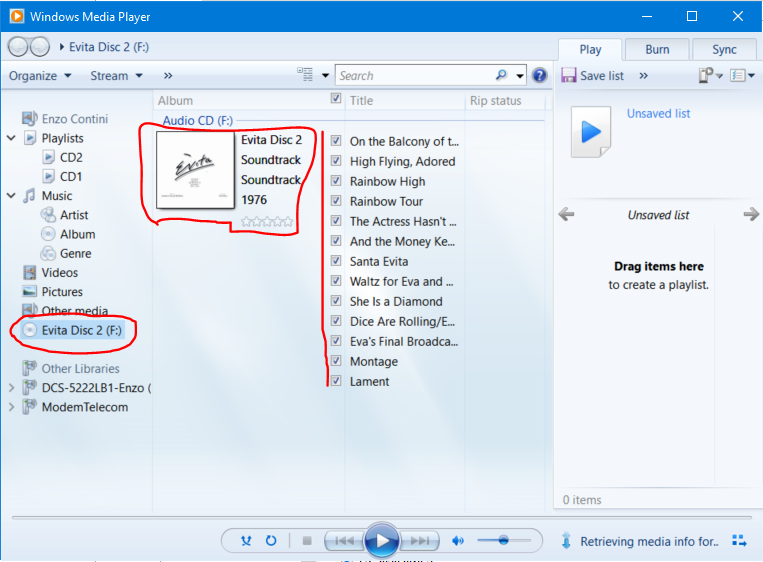
Task: Switch to the Burn tab
Action: tap(657, 49)
